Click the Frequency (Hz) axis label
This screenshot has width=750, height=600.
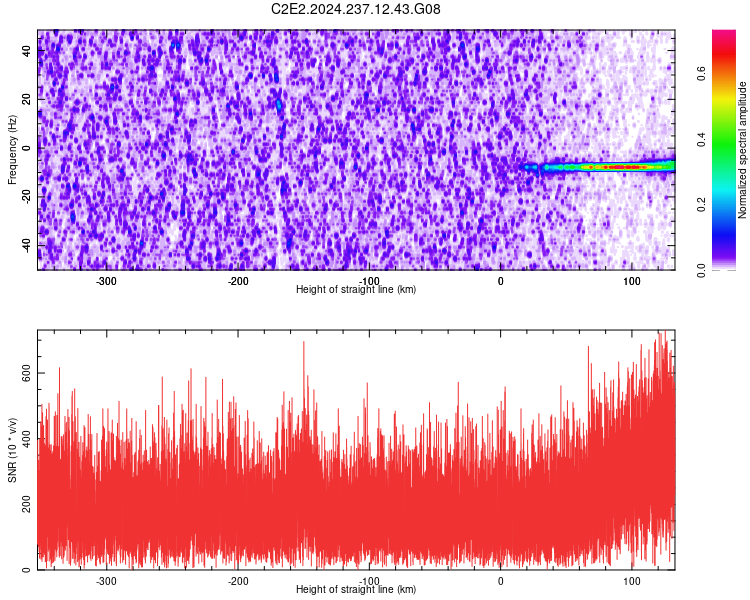(x=12, y=150)
